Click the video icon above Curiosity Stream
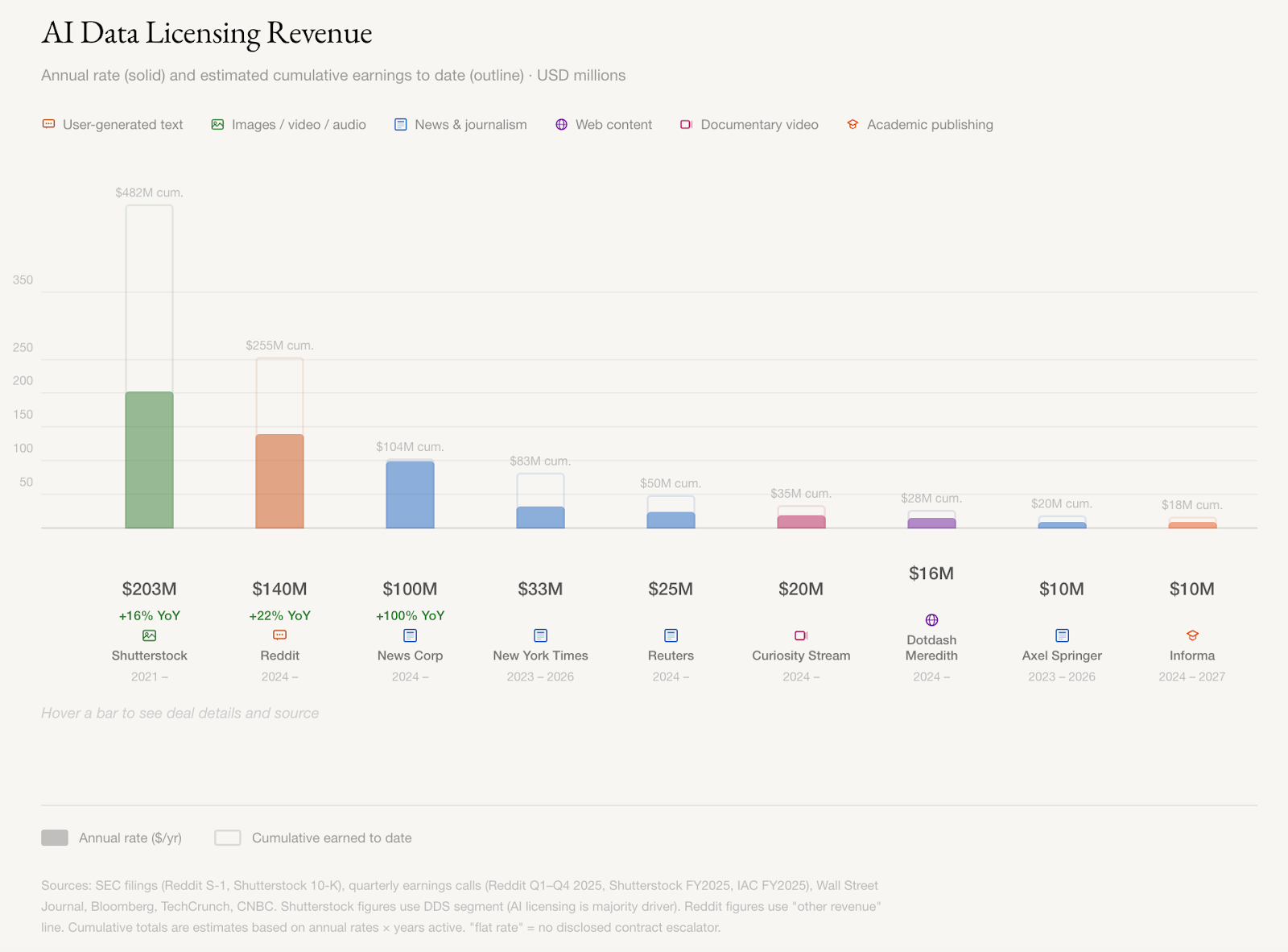The image size is (1288, 952). tap(800, 635)
